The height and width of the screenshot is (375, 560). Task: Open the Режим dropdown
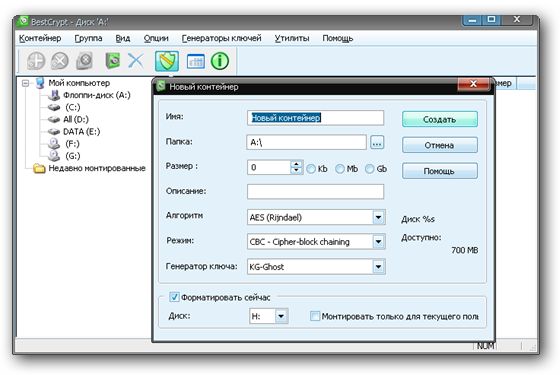click(x=378, y=242)
